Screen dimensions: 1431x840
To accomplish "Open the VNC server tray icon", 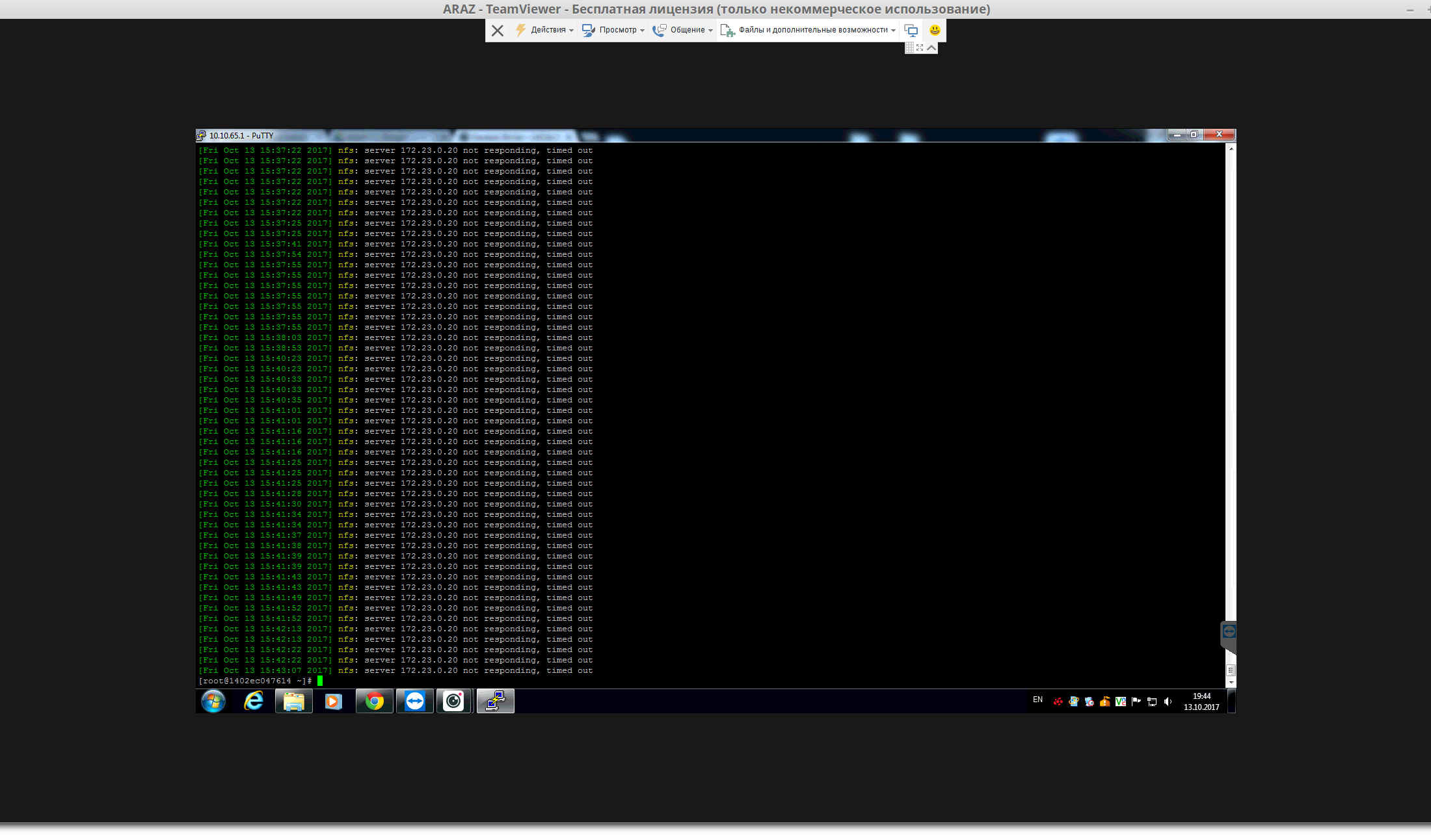I will tap(1121, 702).
